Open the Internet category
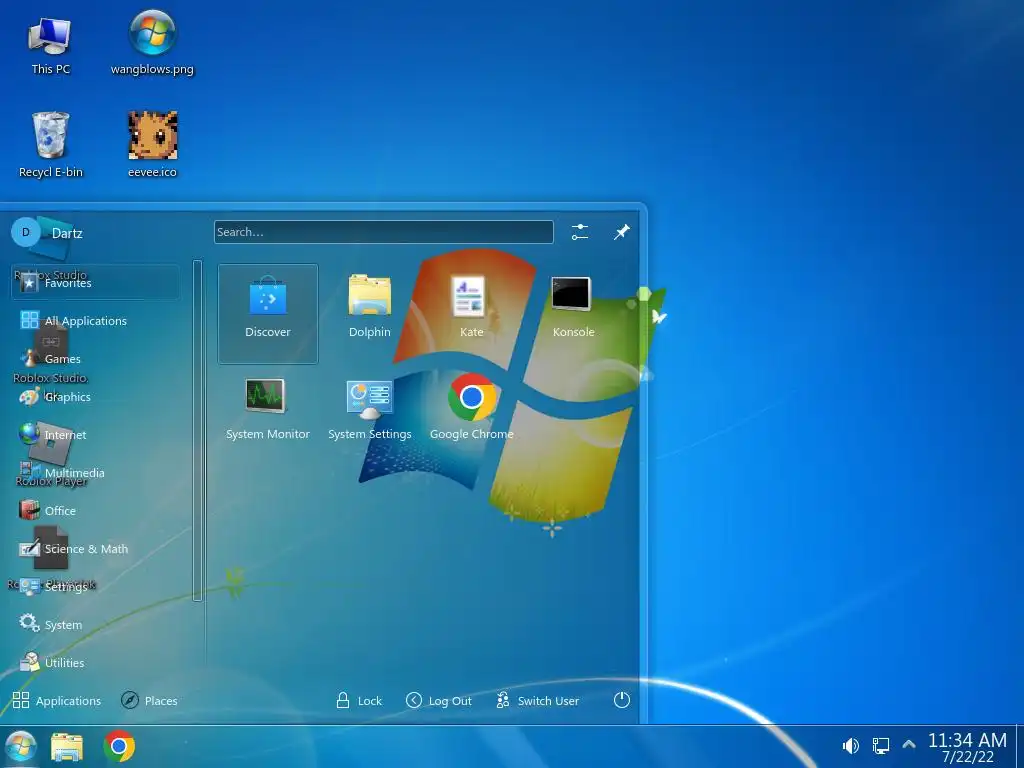 pos(95,434)
